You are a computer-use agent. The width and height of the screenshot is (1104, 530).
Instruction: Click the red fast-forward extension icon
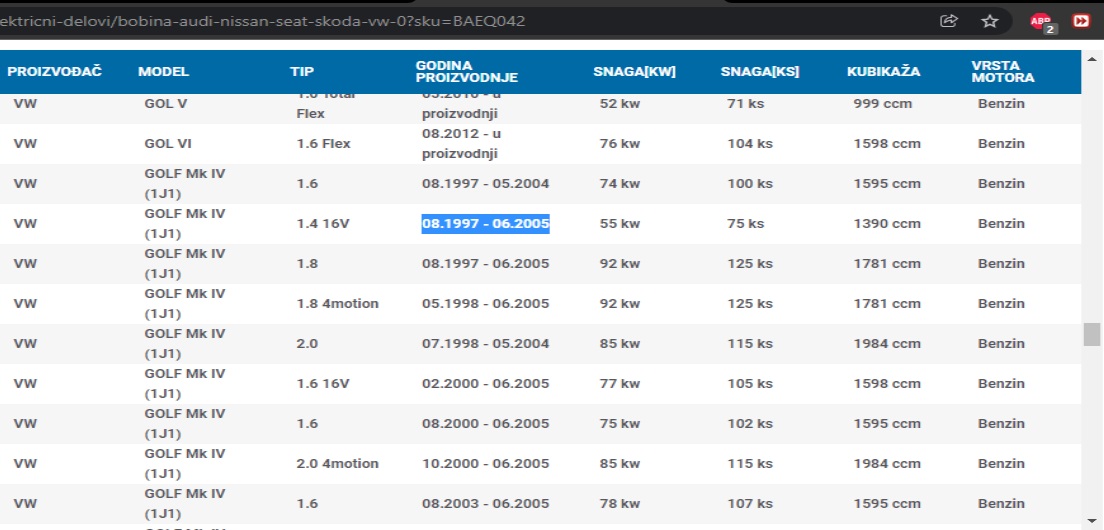[x=1081, y=21]
